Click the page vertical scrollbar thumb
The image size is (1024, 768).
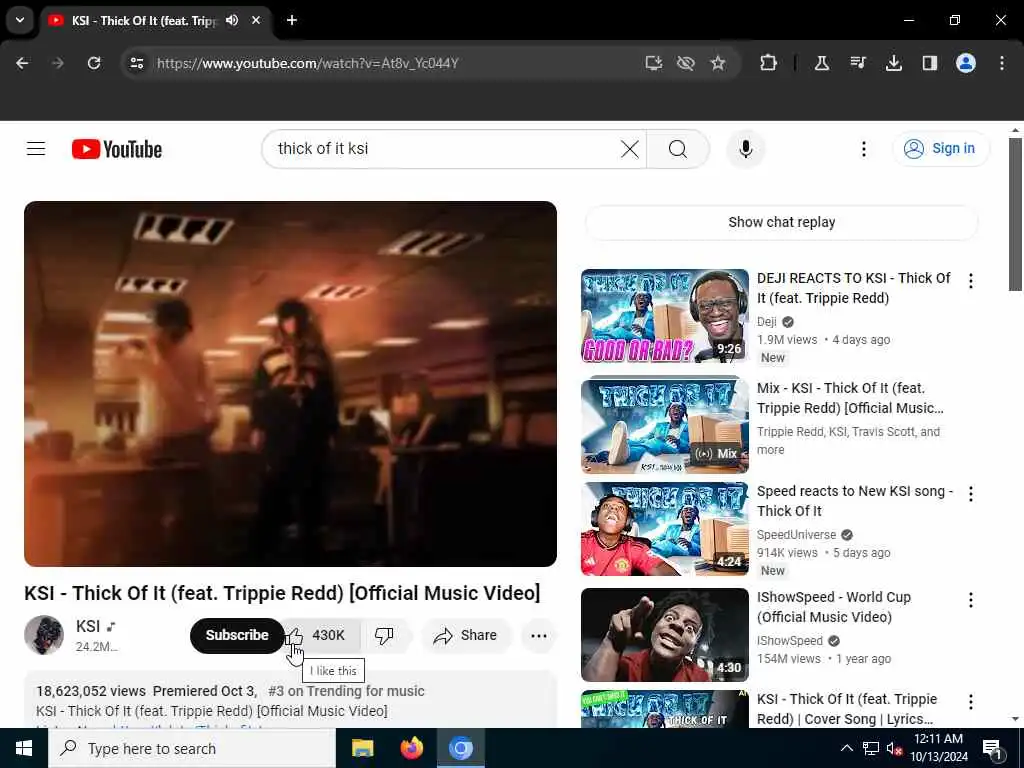coord(1015,214)
